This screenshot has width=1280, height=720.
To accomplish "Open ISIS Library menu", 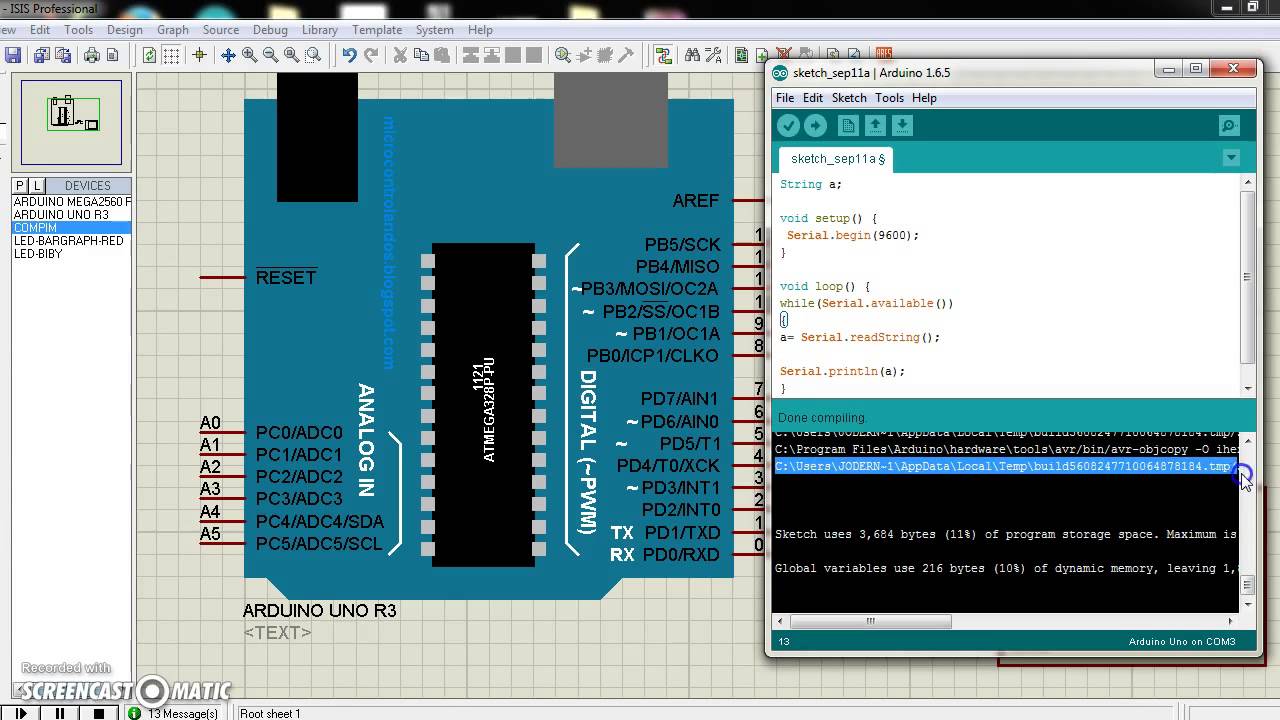I will click(319, 30).
